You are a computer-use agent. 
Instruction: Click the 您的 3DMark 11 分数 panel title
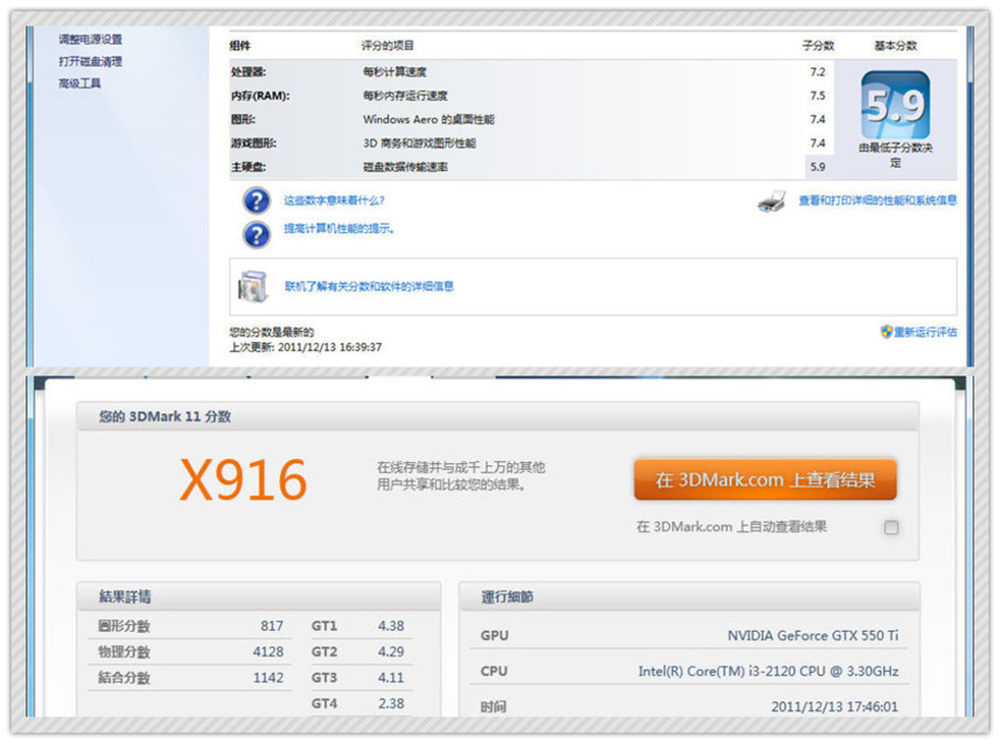coord(165,416)
